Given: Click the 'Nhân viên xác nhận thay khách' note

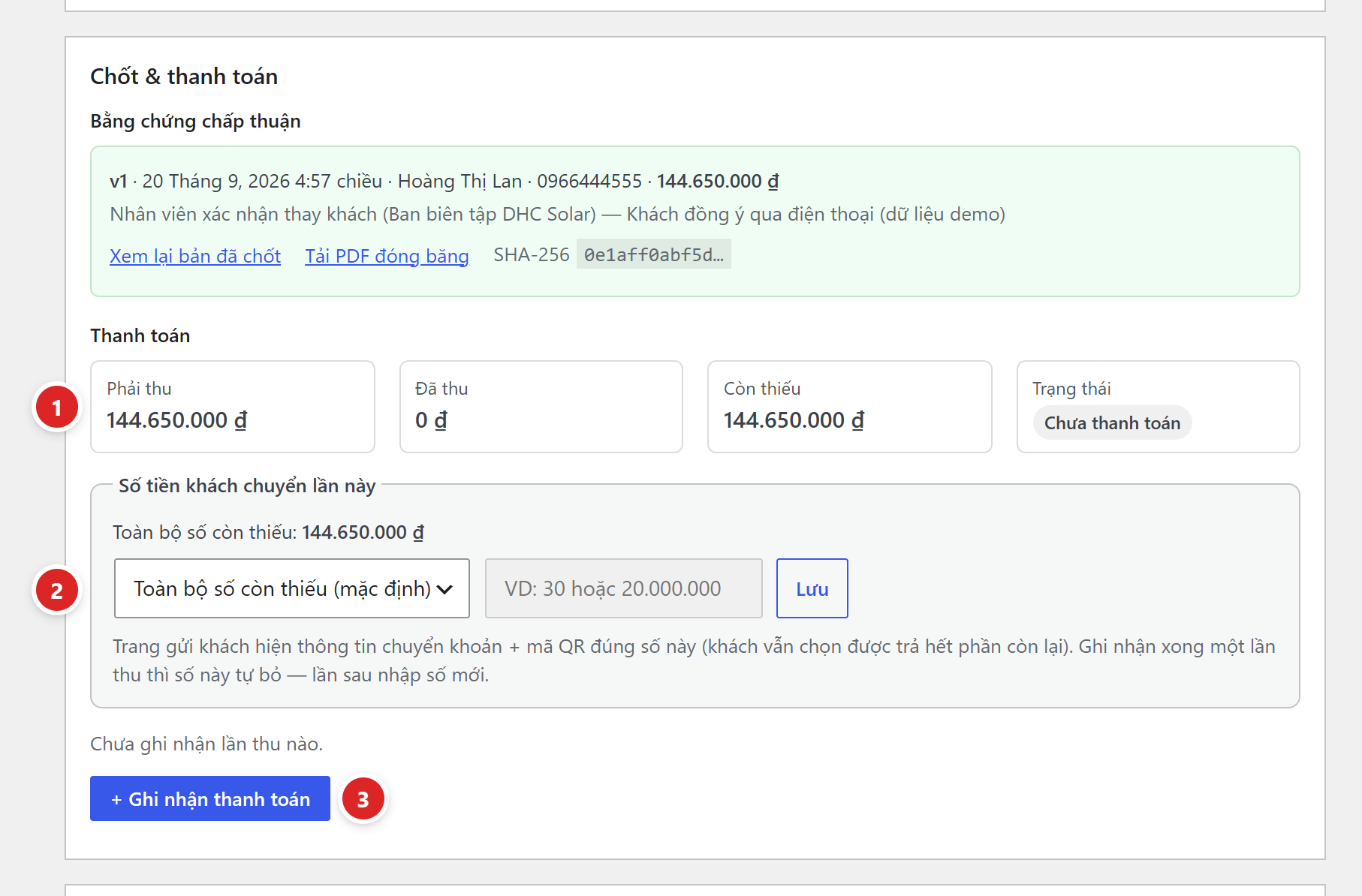Looking at the screenshot, I should pyautogui.click(x=557, y=214).
